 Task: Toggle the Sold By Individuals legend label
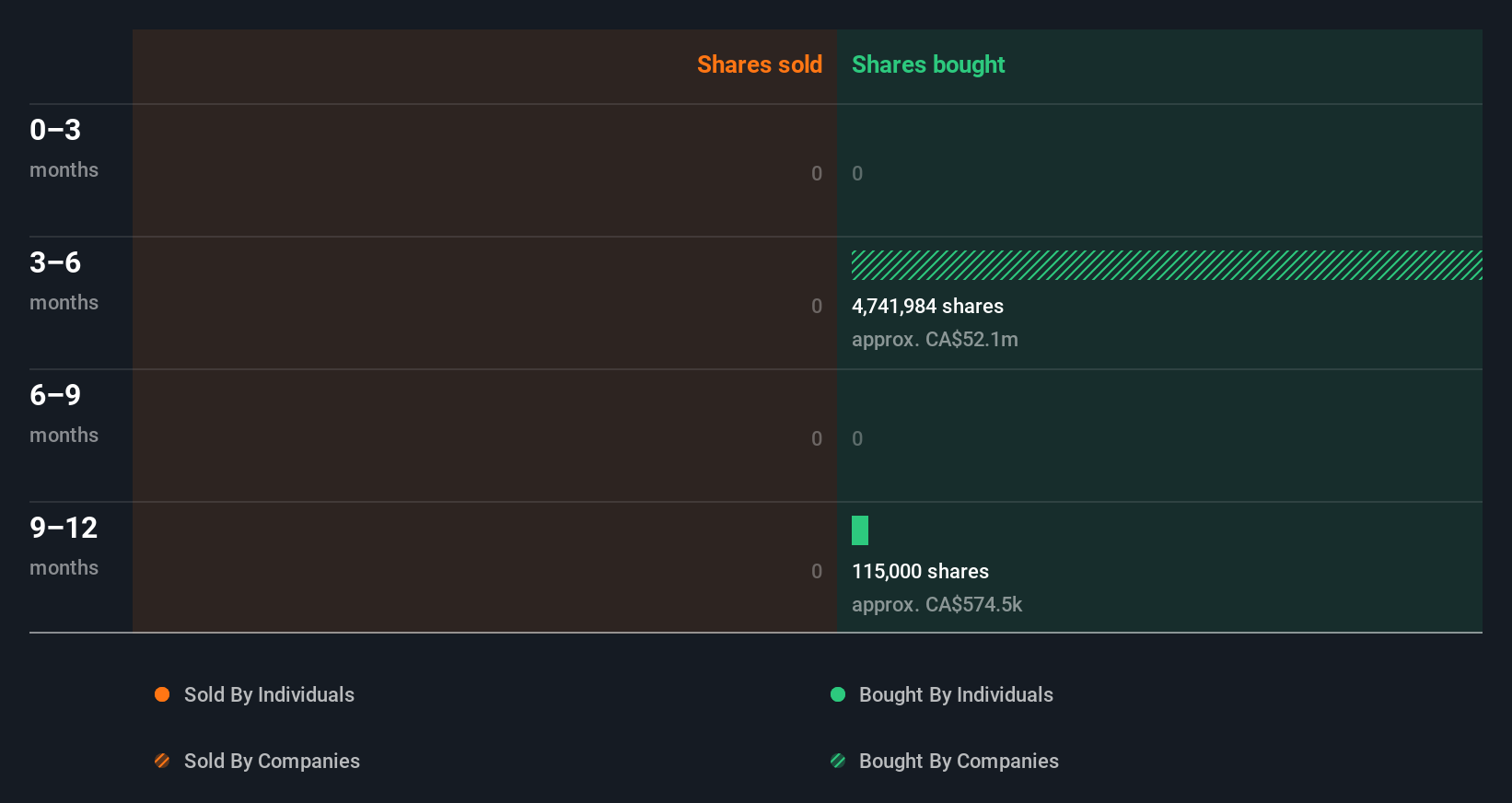point(269,695)
